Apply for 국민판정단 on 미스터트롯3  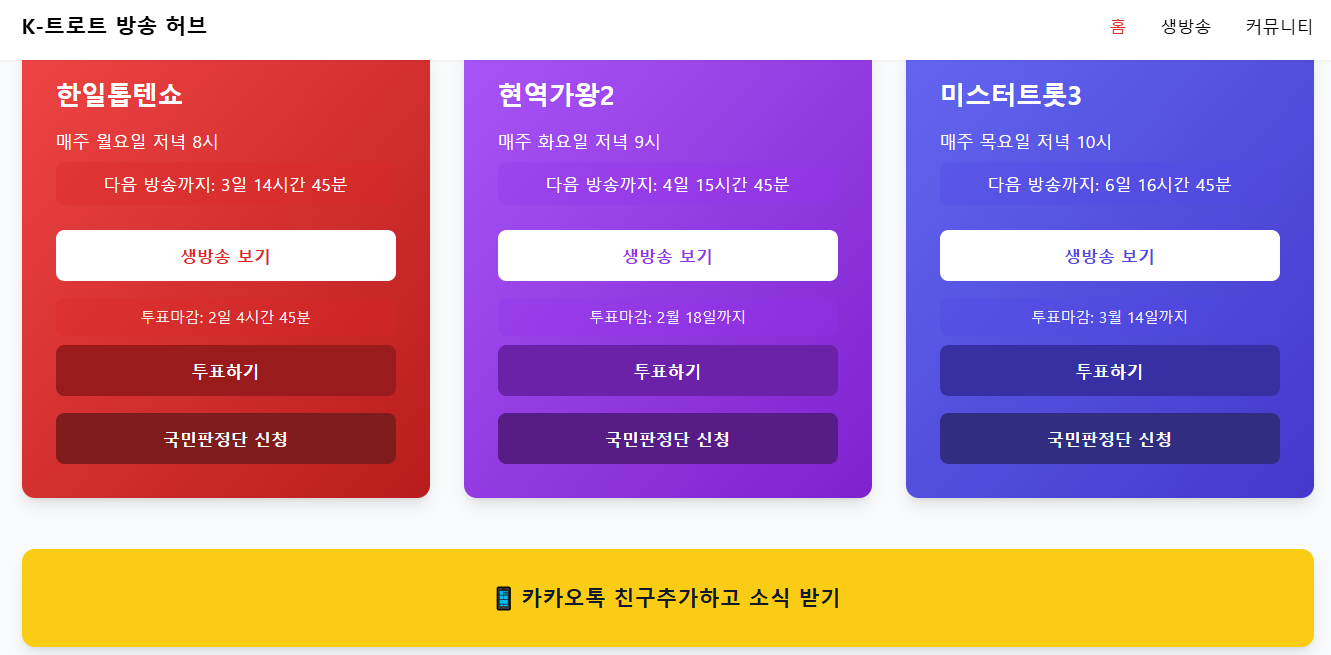point(1109,438)
